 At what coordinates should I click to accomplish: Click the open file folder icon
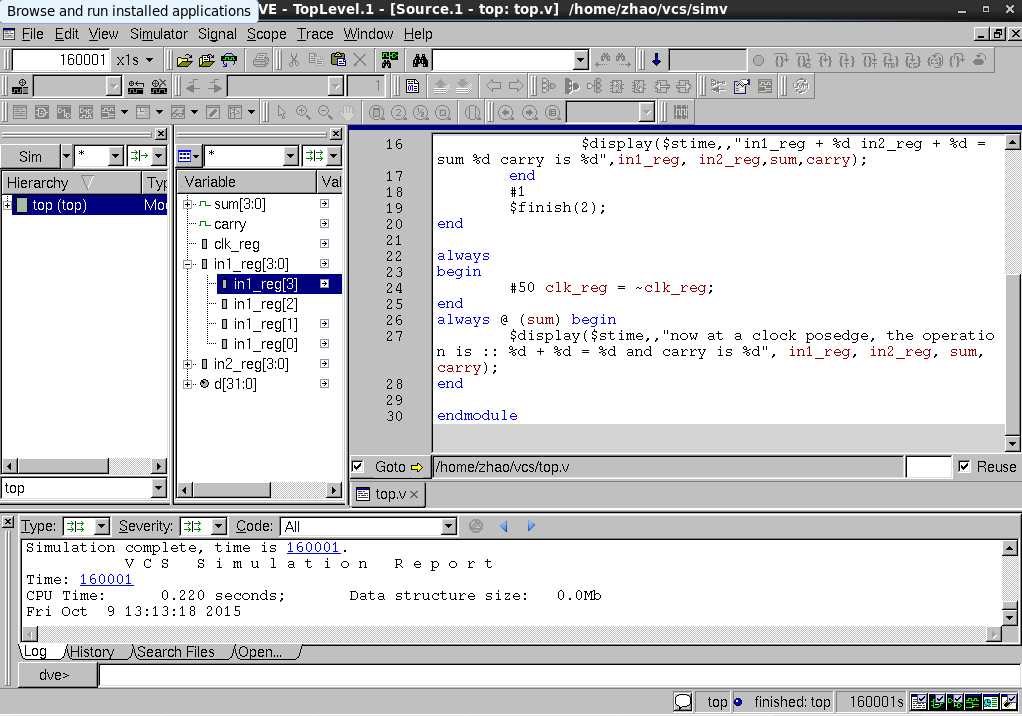(x=185, y=60)
